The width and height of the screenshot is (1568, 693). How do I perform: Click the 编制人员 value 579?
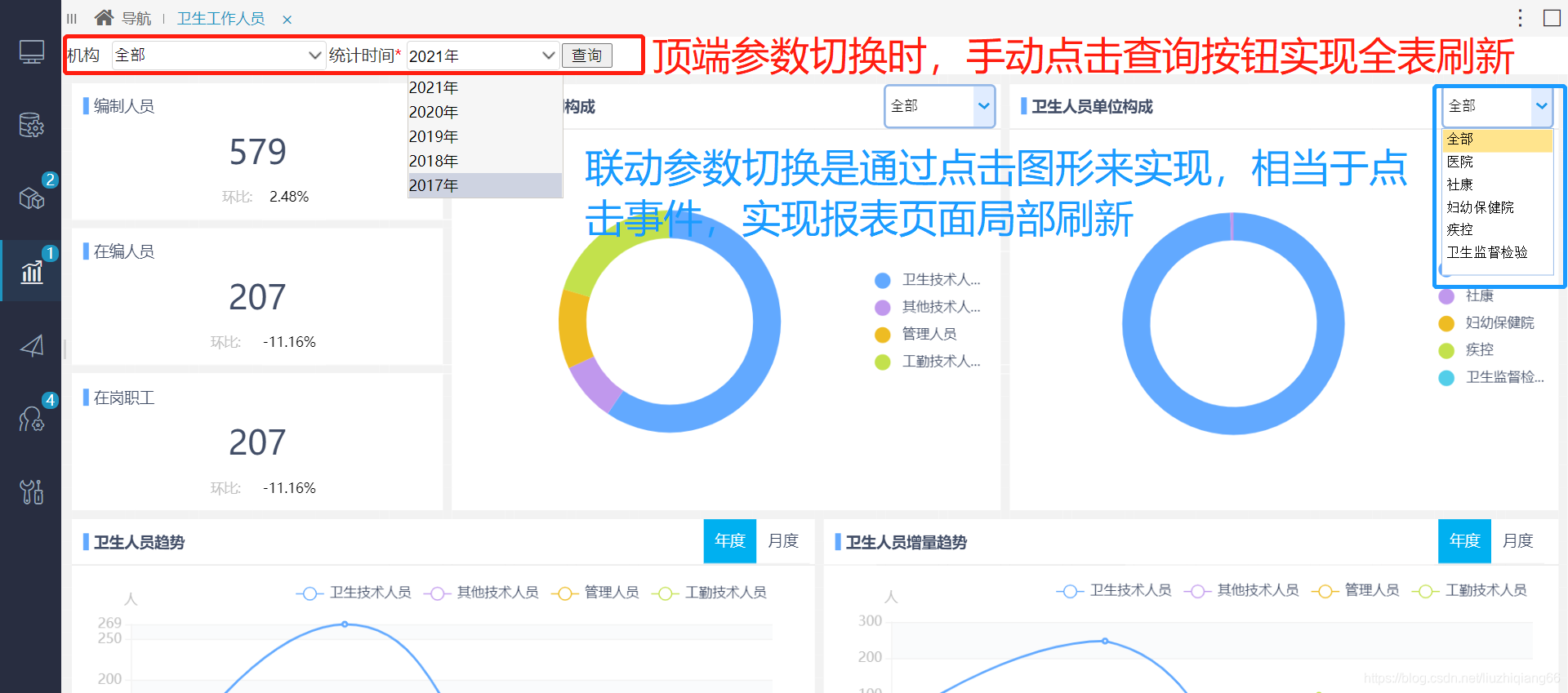pyautogui.click(x=258, y=152)
